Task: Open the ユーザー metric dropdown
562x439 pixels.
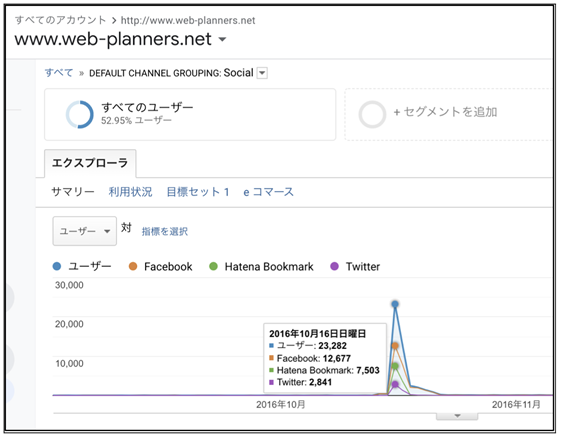Action: click(x=85, y=231)
